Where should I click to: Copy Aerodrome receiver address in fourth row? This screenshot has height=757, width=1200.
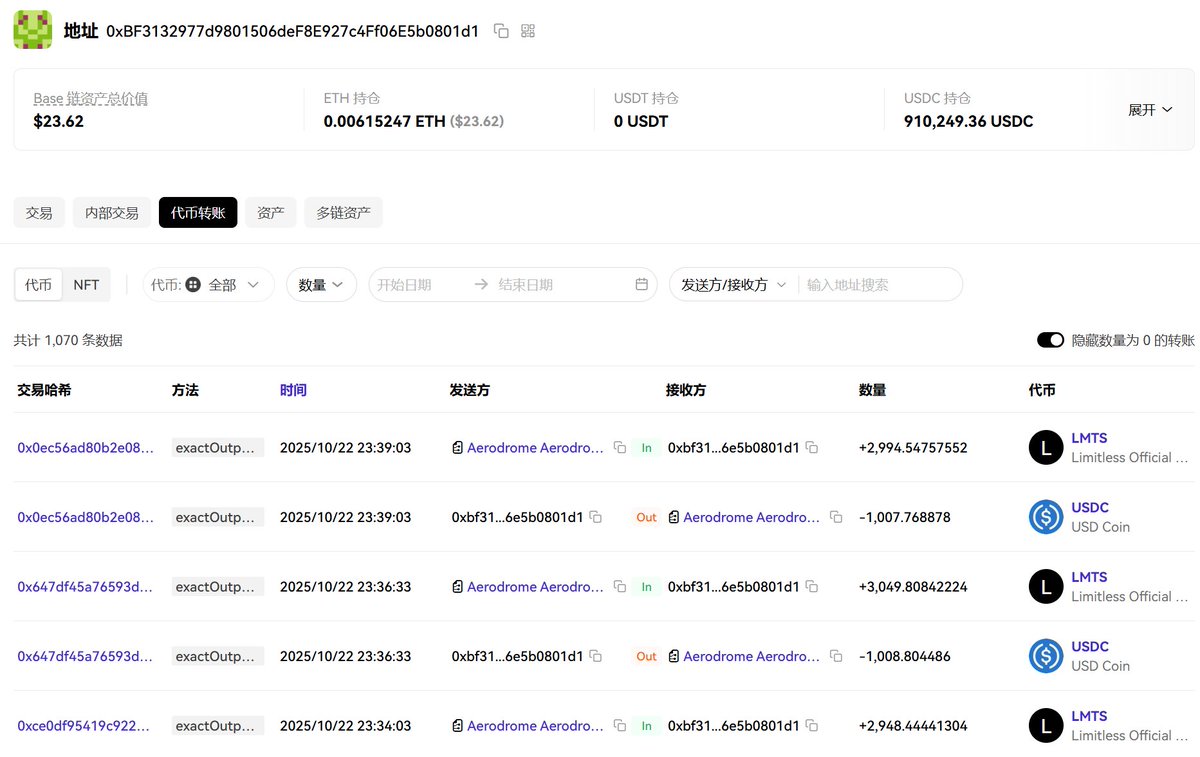tap(836, 656)
